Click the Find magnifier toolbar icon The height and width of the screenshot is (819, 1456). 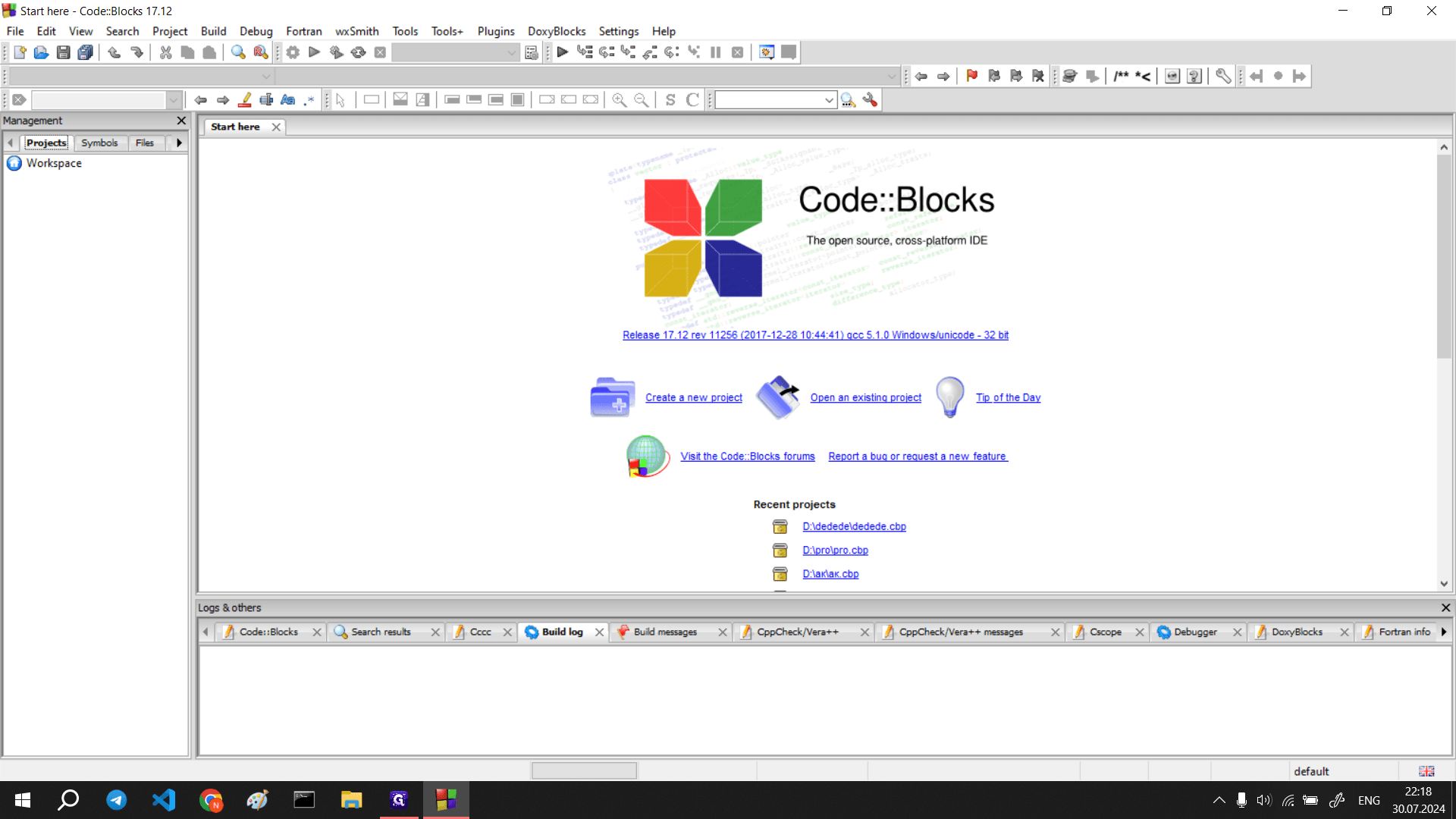238,52
